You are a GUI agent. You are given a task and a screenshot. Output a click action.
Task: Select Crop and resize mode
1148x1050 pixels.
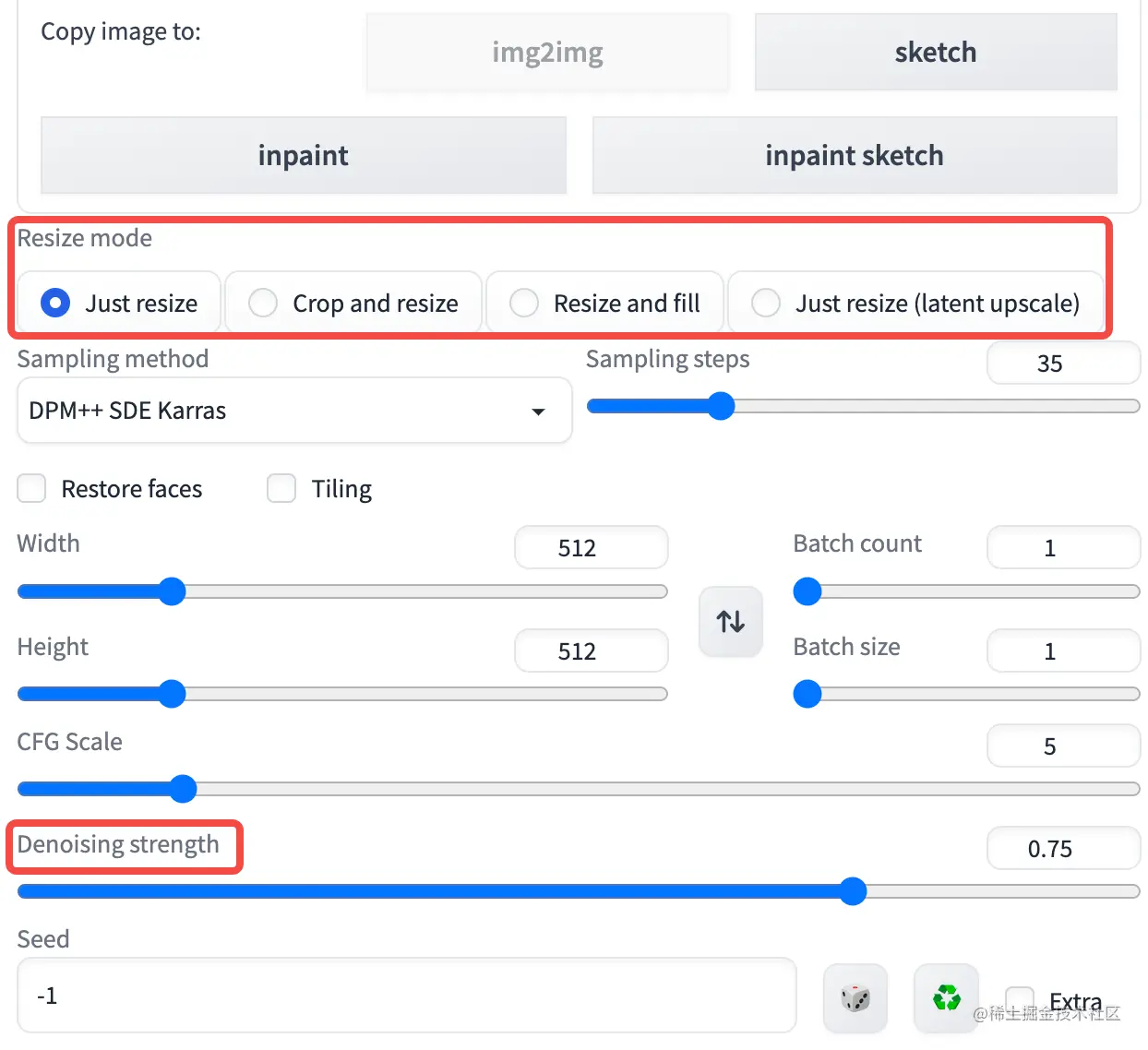point(263,303)
